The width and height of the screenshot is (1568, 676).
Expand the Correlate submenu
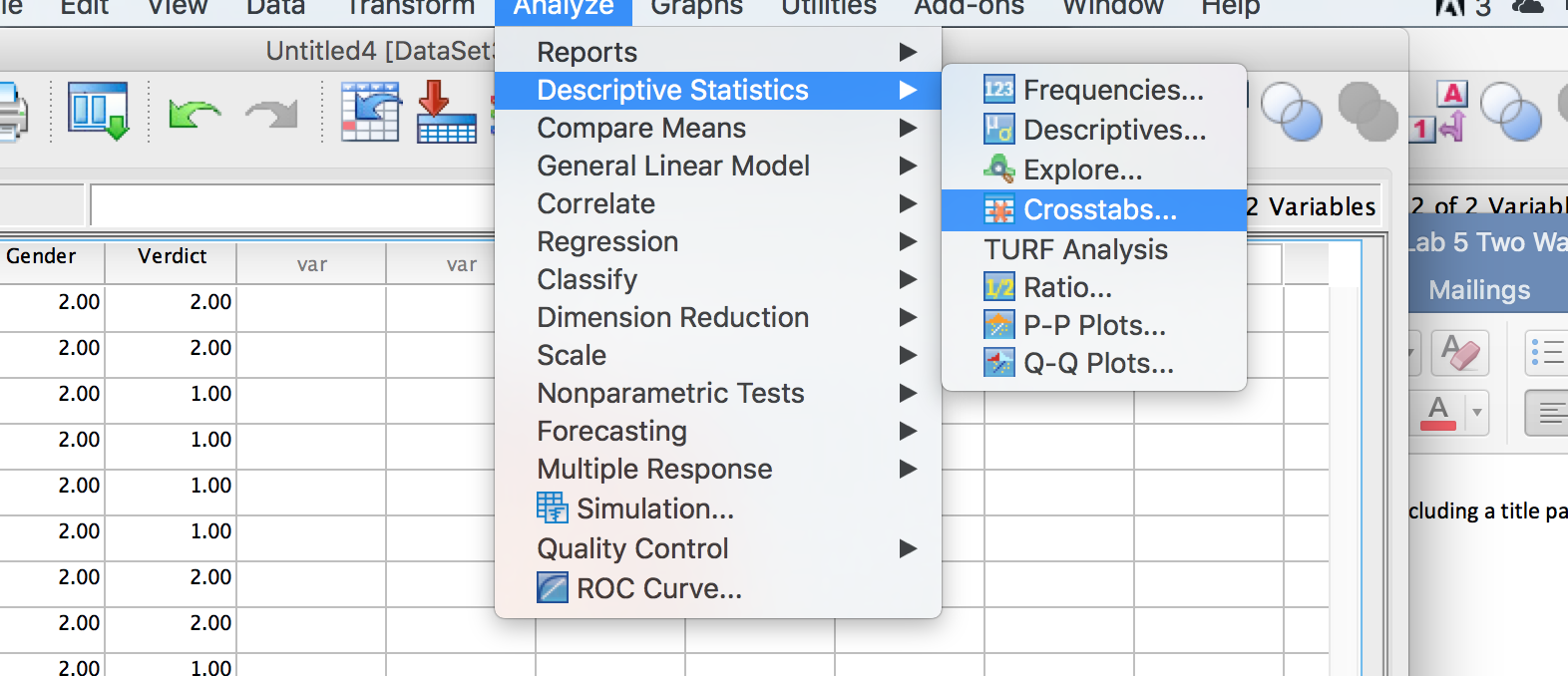[x=908, y=203]
